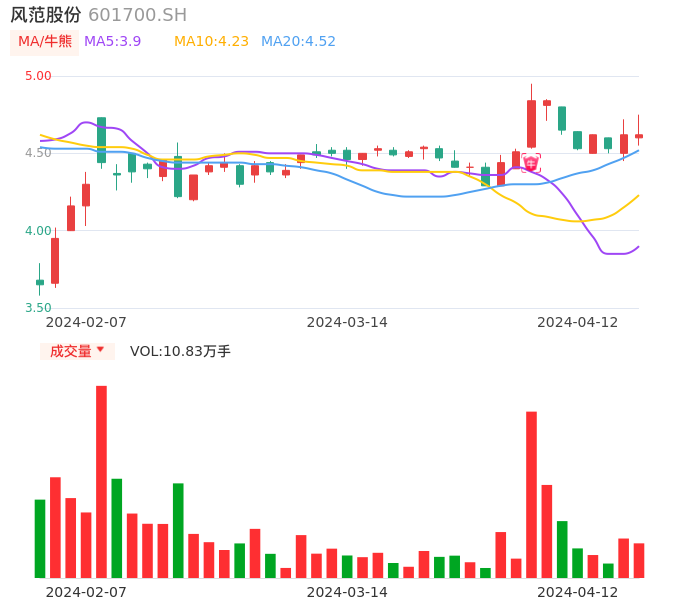Image resolution: width=686 pixels, height=606 pixels.
Task: Click the pink bull (牛) signal marker
Action: [x=531, y=163]
